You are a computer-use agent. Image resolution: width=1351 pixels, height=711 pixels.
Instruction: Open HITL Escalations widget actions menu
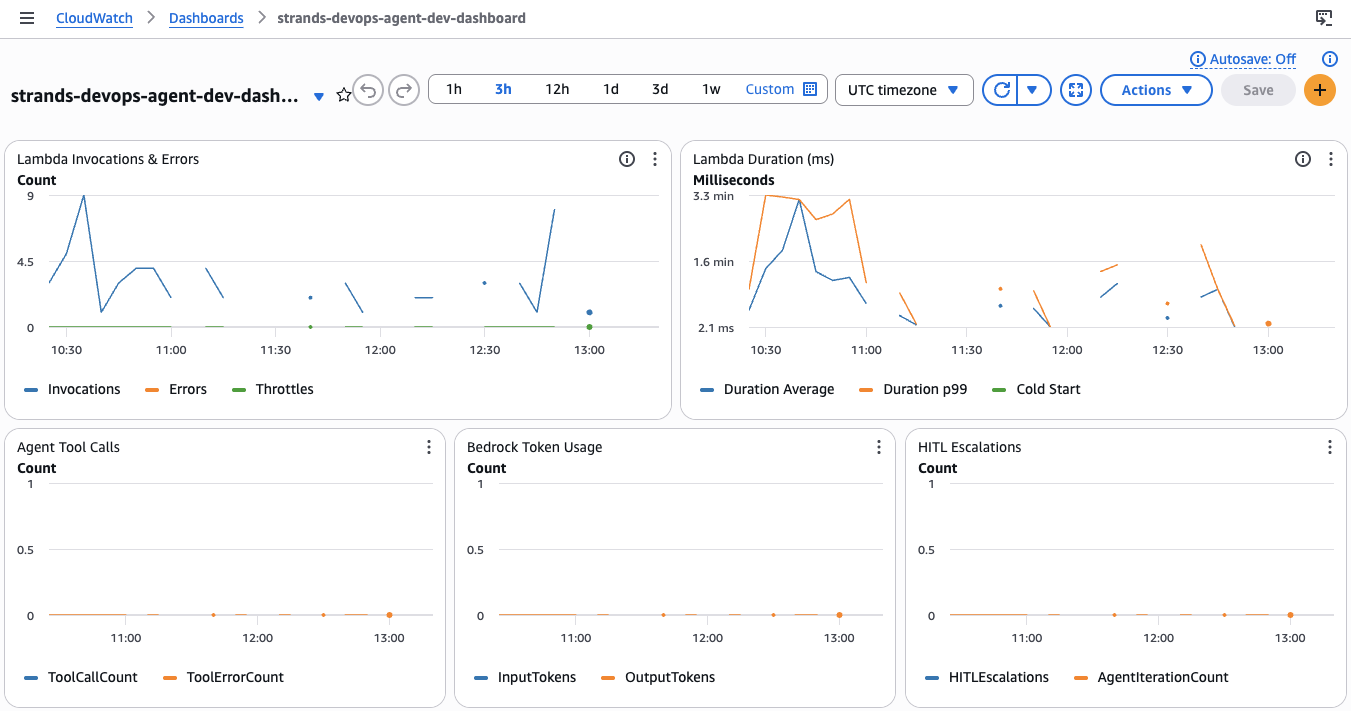(x=1330, y=447)
